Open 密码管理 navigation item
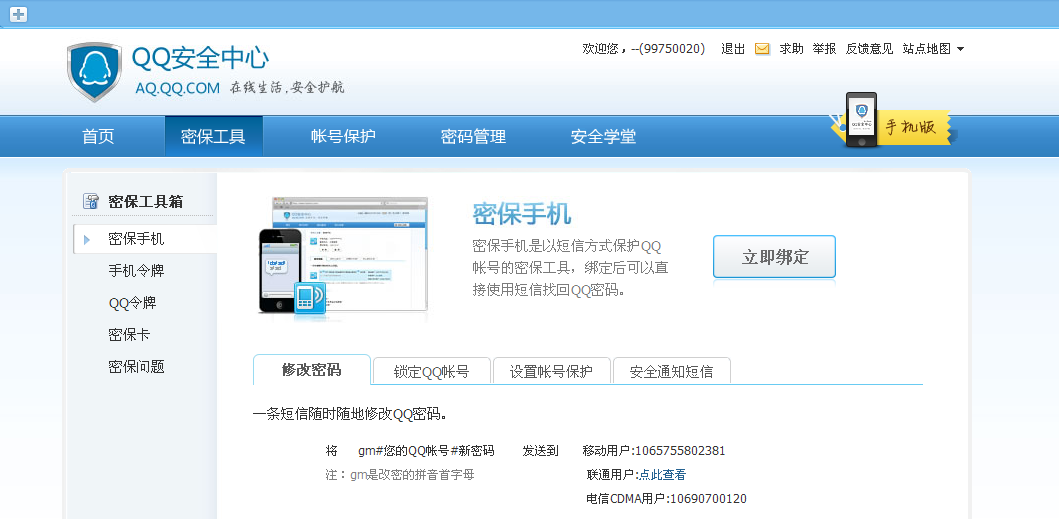 pyautogui.click(x=473, y=137)
